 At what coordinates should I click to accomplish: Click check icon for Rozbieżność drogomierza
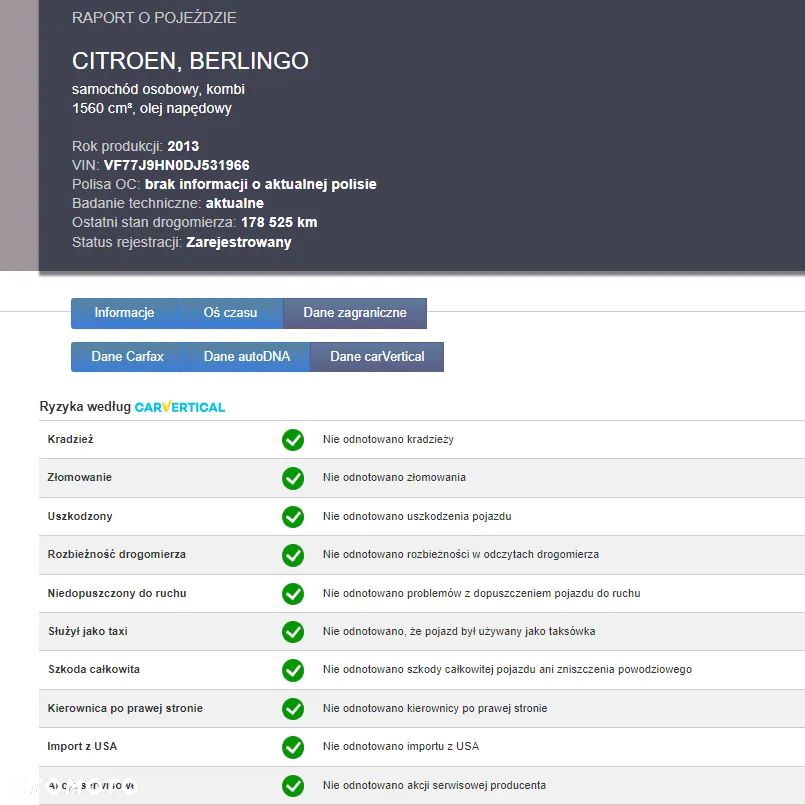(x=293, y=555)
